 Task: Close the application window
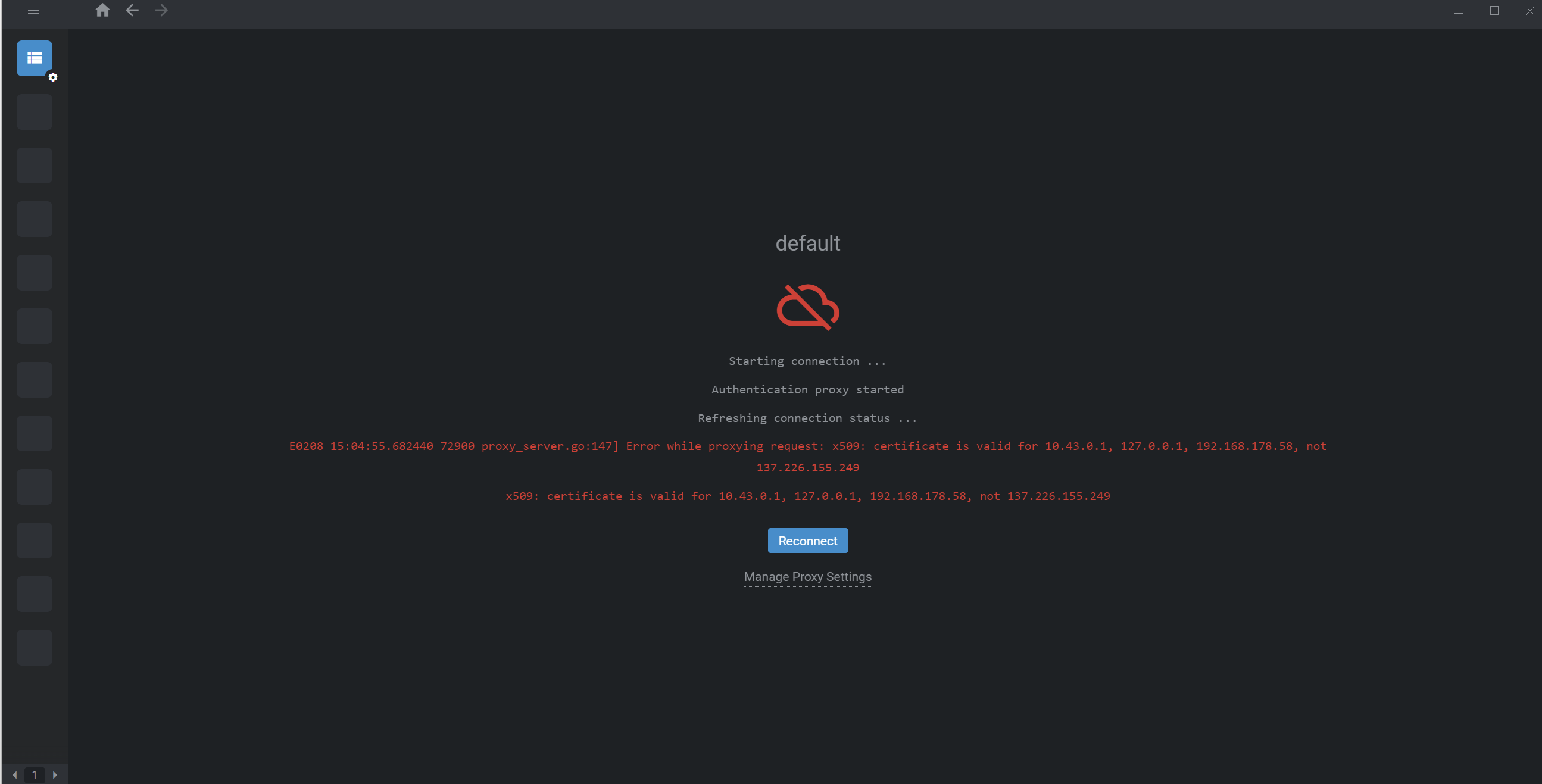pyautogui.click(x=1529, y=11)
